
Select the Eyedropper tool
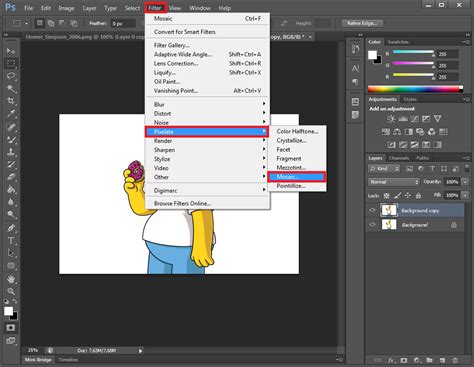(11, 114)
